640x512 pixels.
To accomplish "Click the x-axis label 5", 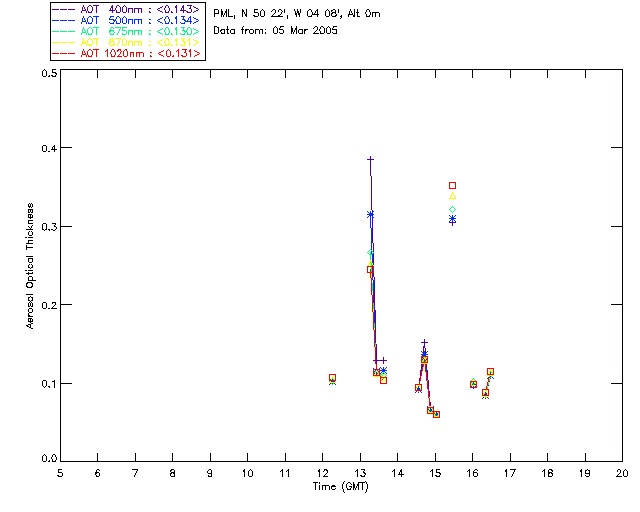I will 60,473.
